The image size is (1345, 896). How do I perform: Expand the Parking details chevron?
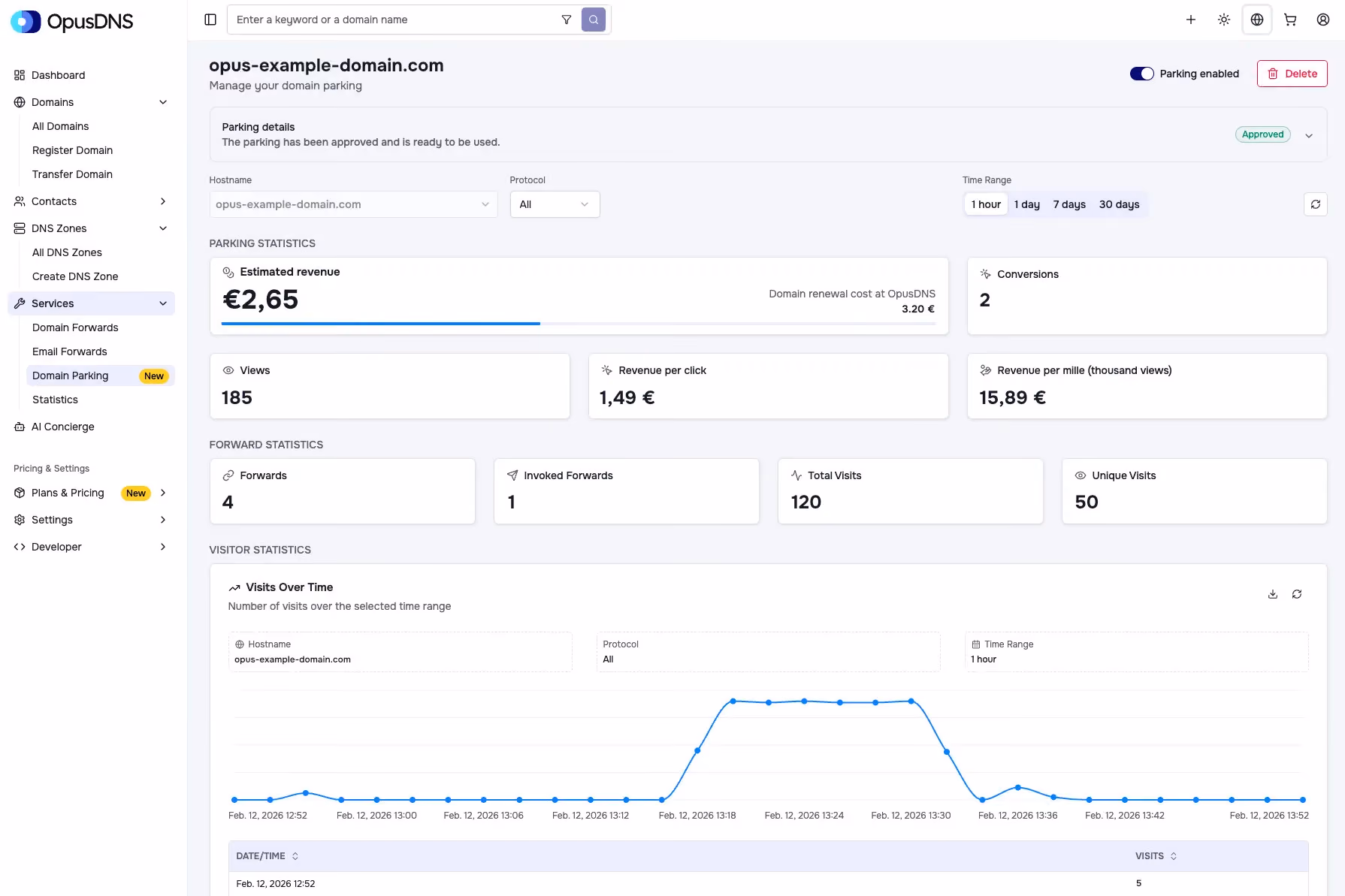point(1309,135)
